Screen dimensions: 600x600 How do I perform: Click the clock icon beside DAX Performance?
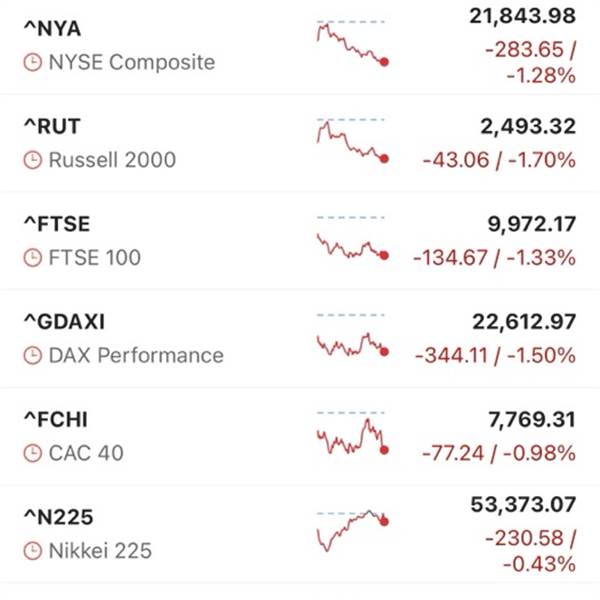pos(33,355)
